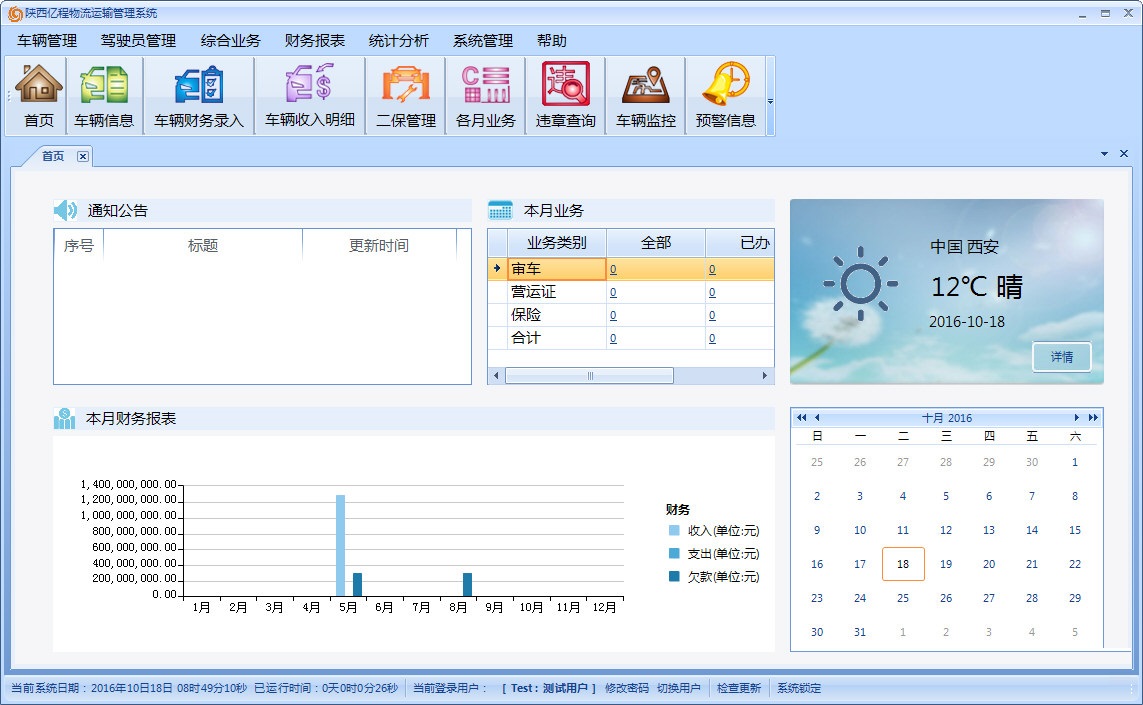Click the 全部 count link for 审车
This screenshot has width=1143, height=705.
[x=613, y=270]
